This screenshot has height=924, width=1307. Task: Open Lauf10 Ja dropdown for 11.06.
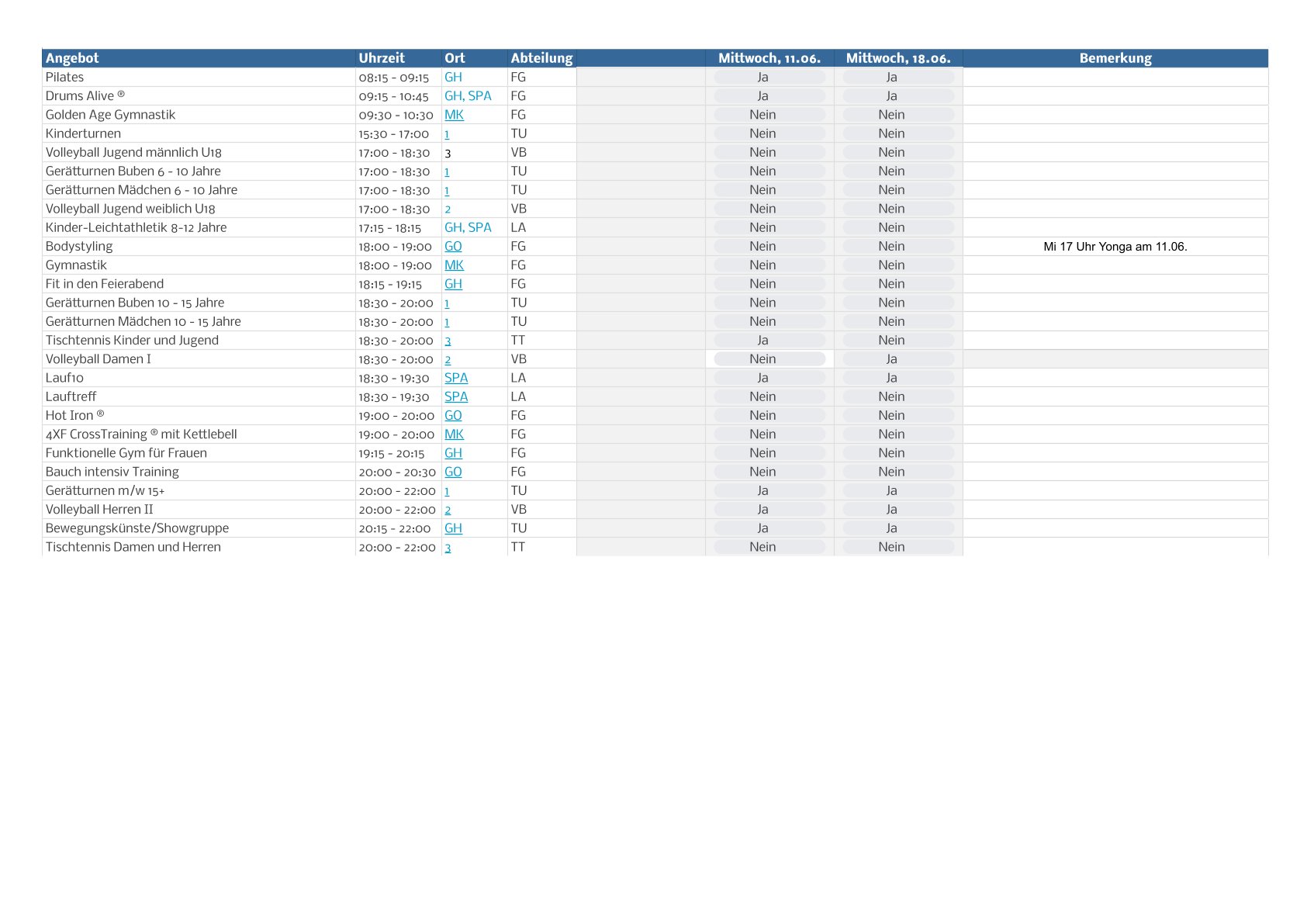(x=769, y=378)
